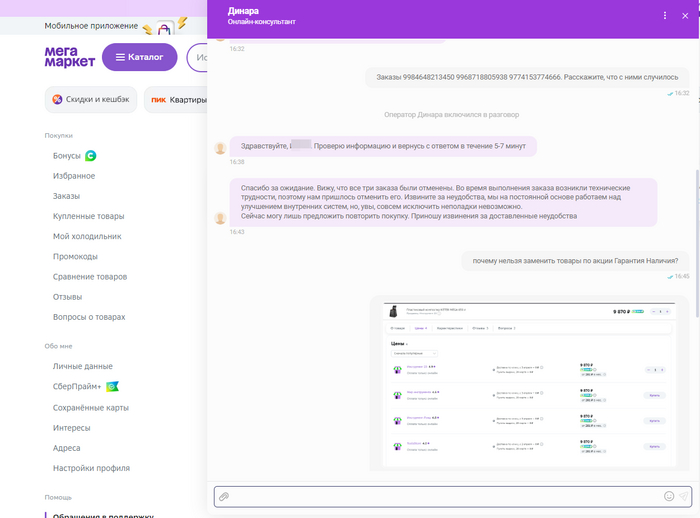Open the chat options three-dot menu

click(665, 16)
